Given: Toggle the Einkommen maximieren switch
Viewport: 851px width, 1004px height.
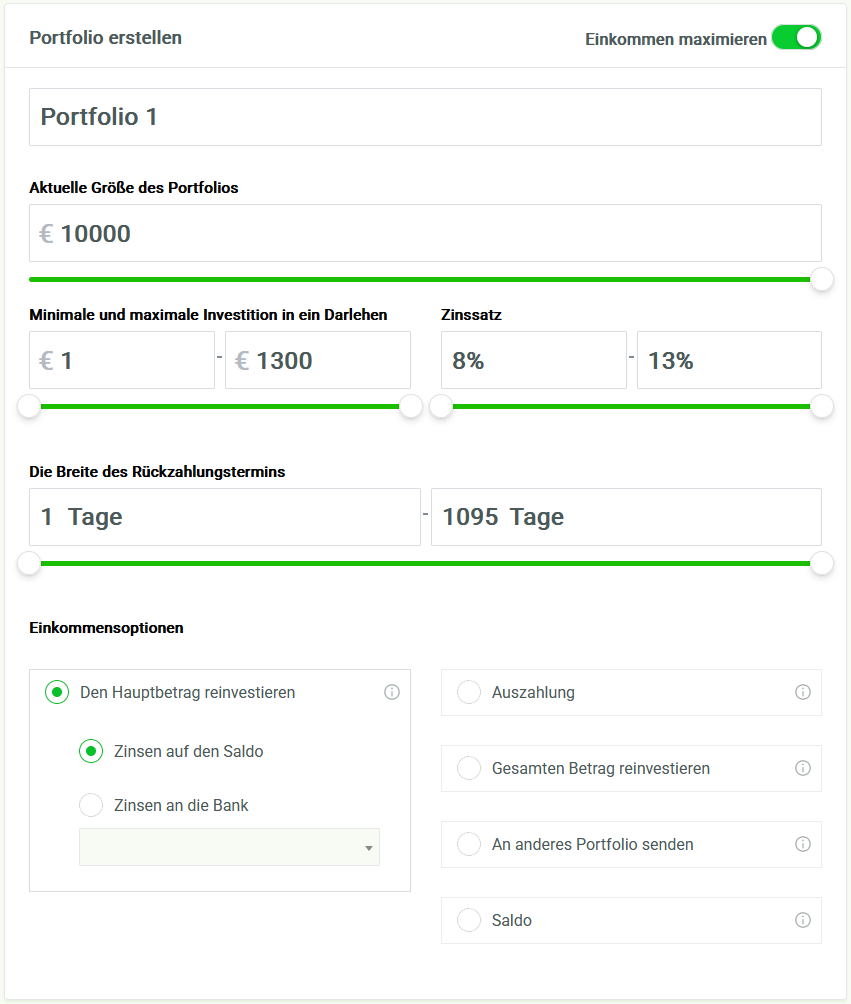Looking at the screenshot, I should 796,38.
